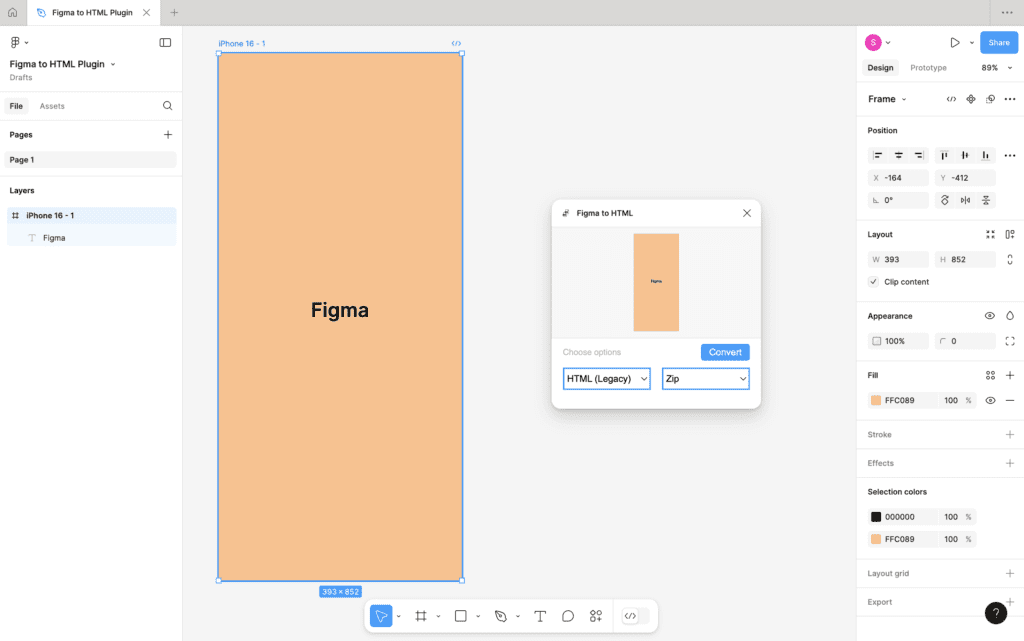Select the Frame tool in bottom toolbar
The width and height of the screenshot is (1024, 641).
pos(421,616)
